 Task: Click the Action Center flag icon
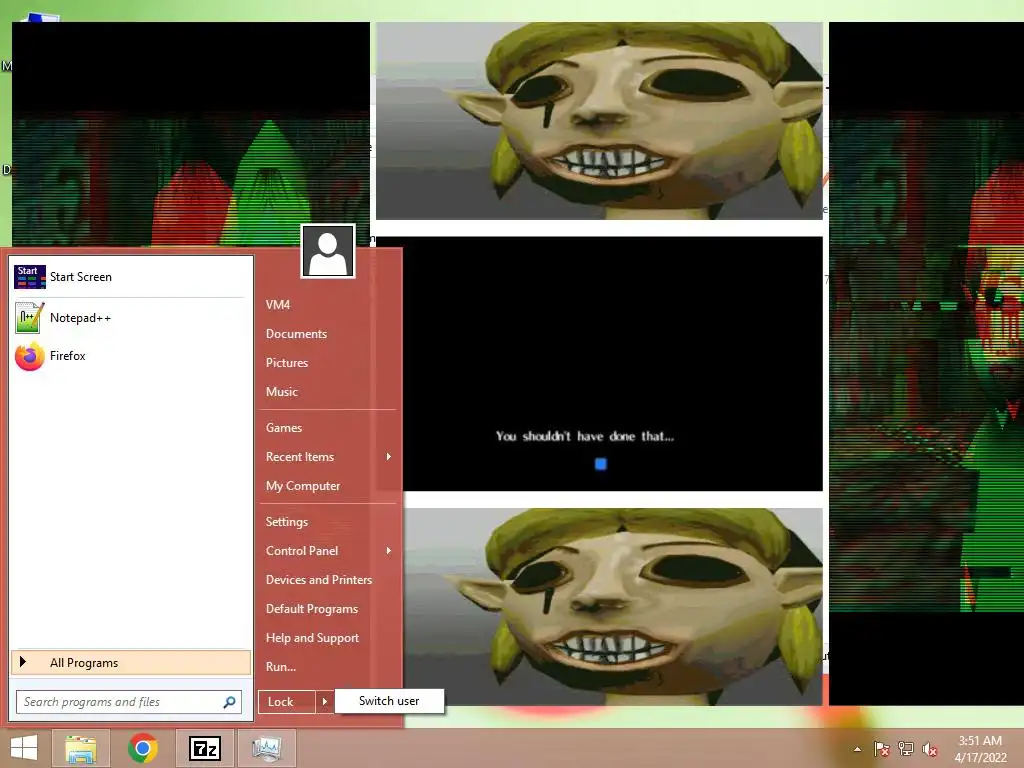(882, 749)
